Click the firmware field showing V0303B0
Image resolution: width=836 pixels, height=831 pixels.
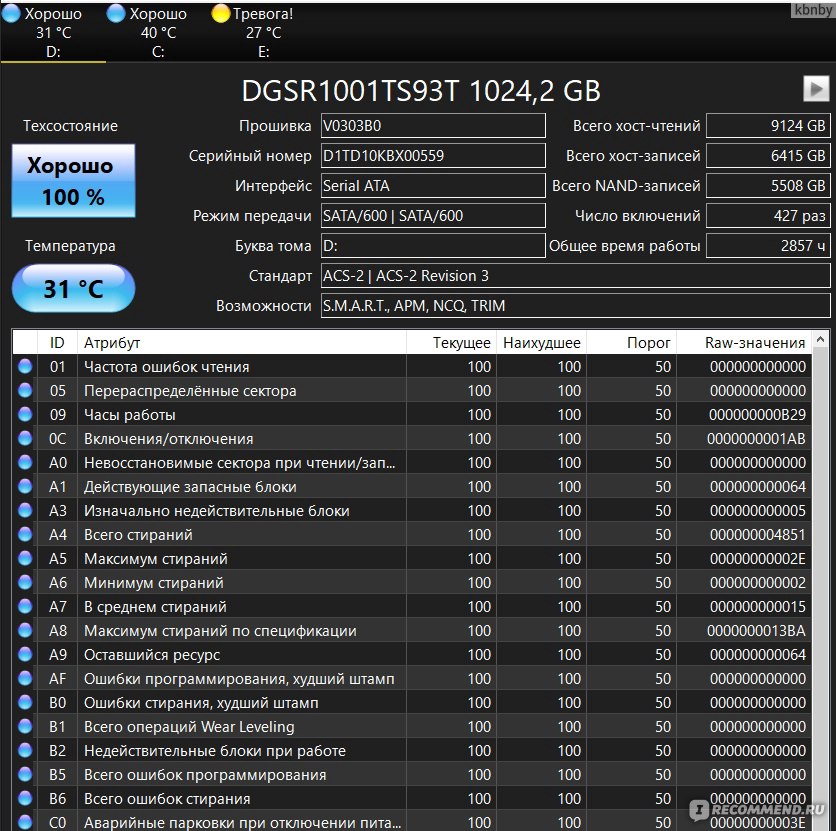click(x=432, y=125)
